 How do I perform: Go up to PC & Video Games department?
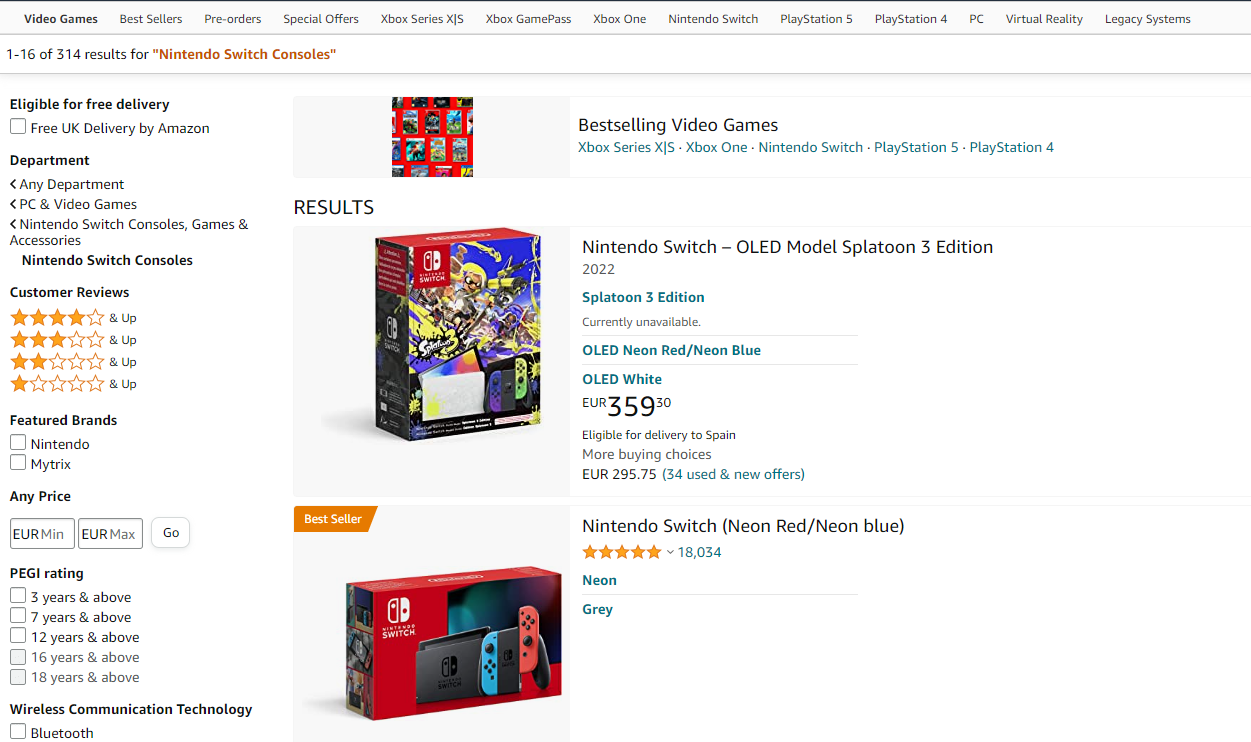[77, 204]
